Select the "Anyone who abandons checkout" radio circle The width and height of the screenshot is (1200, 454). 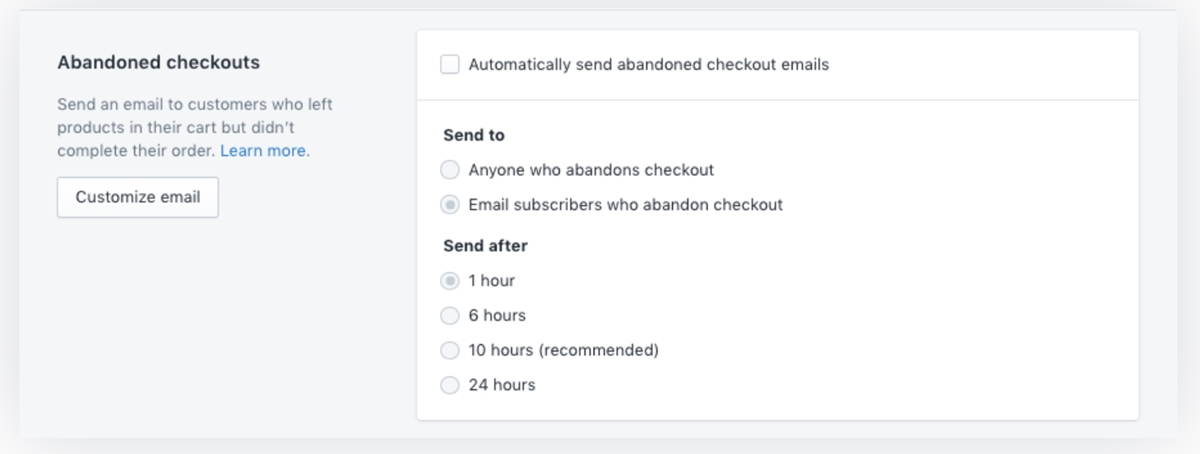[x=450, y=170]
